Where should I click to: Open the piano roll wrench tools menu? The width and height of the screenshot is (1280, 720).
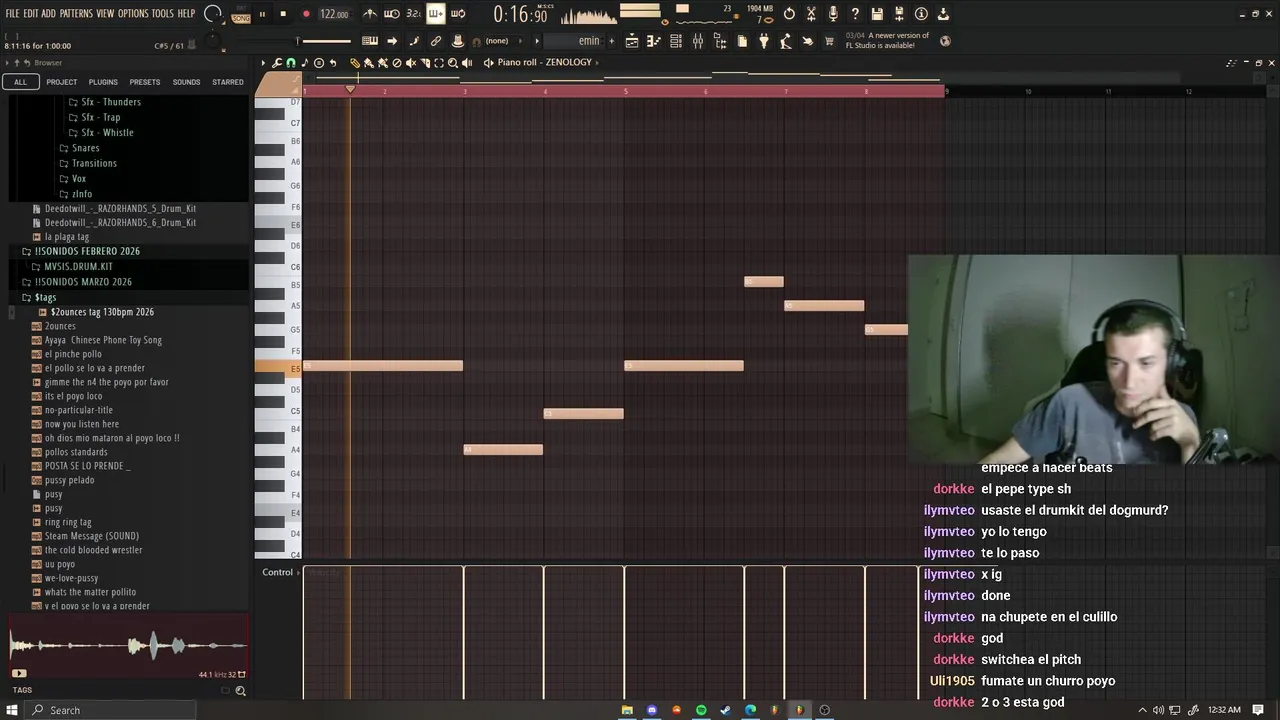277,63
